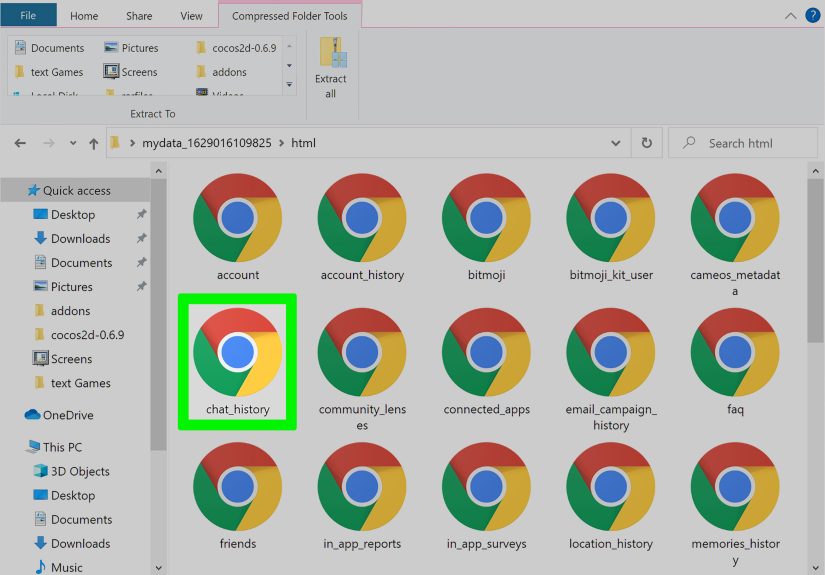Viewport: 825px width, 575px height.
Task: Select the email_campaign_history file icon
Action: pos(611,352)
